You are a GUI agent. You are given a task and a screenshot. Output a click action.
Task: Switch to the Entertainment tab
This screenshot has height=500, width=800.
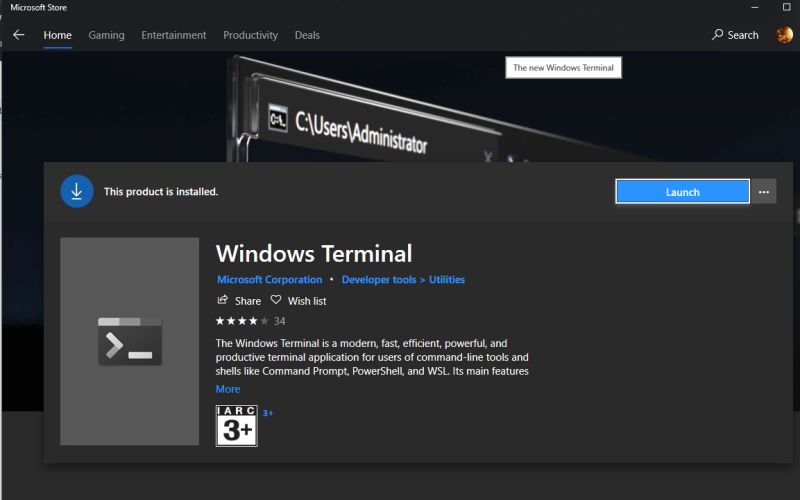(x=173, y=35)
